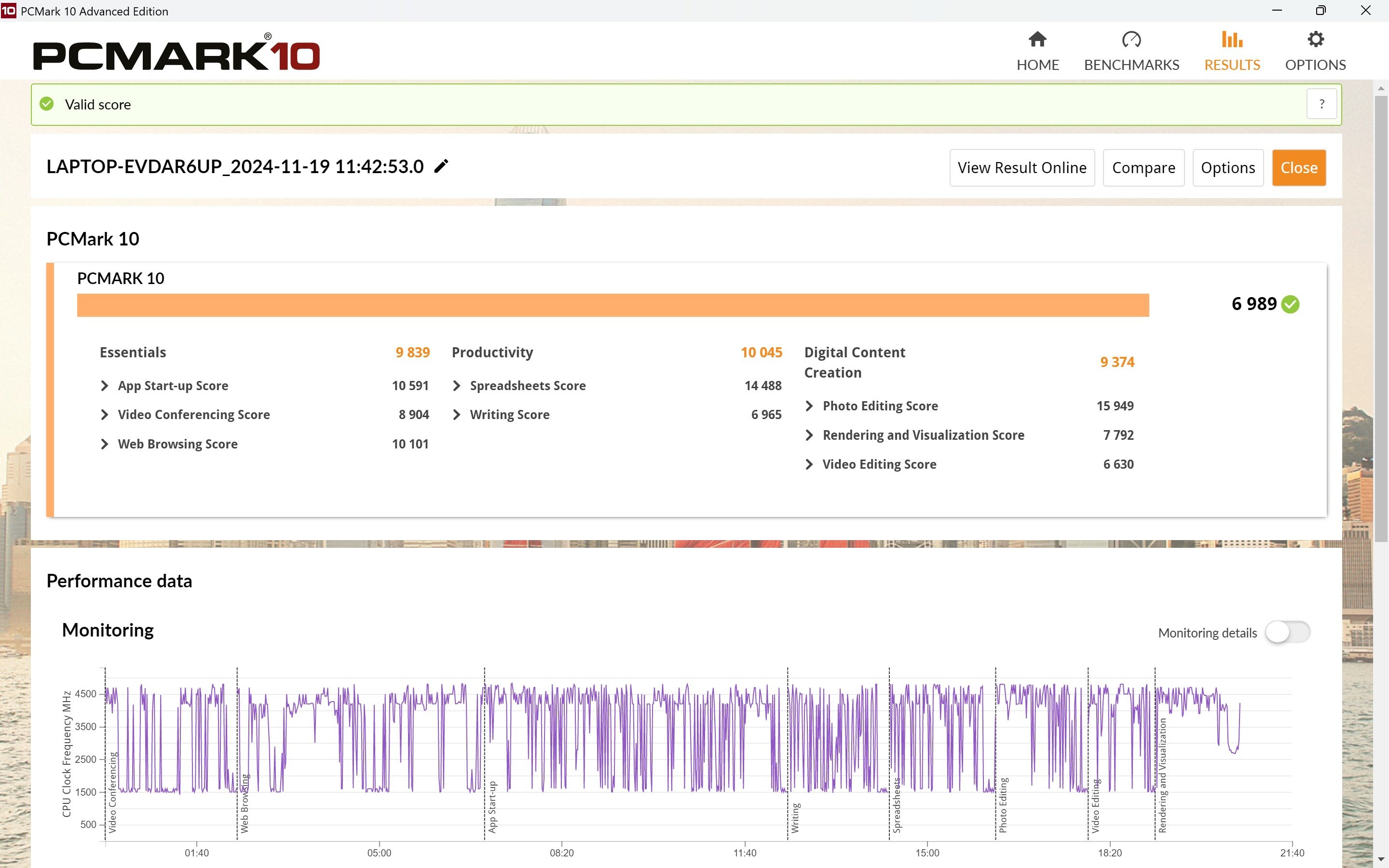
Task: Switch to the RESULTS tab label
Action: pos(1232,65)
